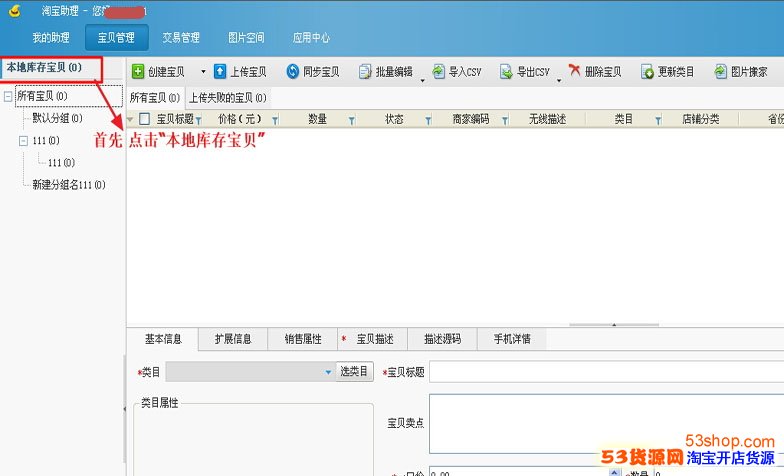Collapse the 所有宝贝 (0) tree node

pos(8,96)
